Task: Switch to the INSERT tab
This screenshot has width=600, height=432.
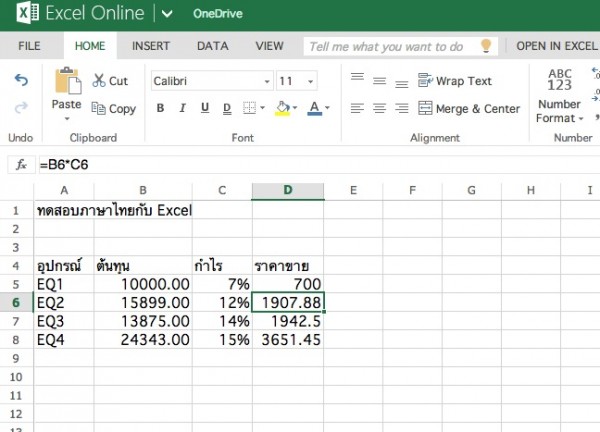Action: pyautogui.click(x=151, y=46)
